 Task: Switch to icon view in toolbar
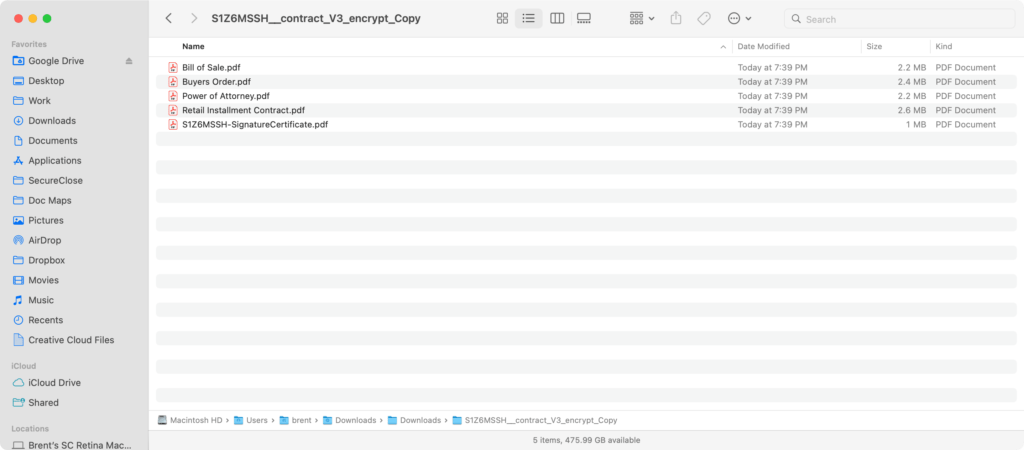coord(502,19)
